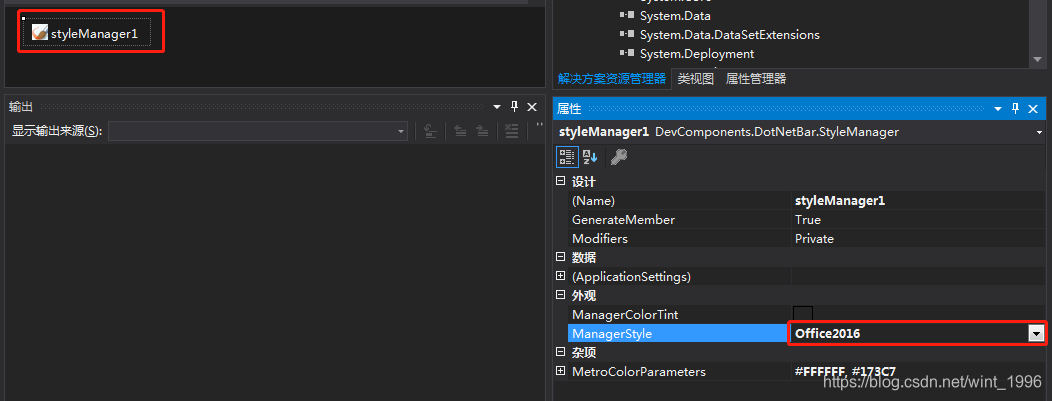The height and width of the screenshot is (401, 1052).
Task: Collapse the 数据 category
Action: tap(560, 257)
